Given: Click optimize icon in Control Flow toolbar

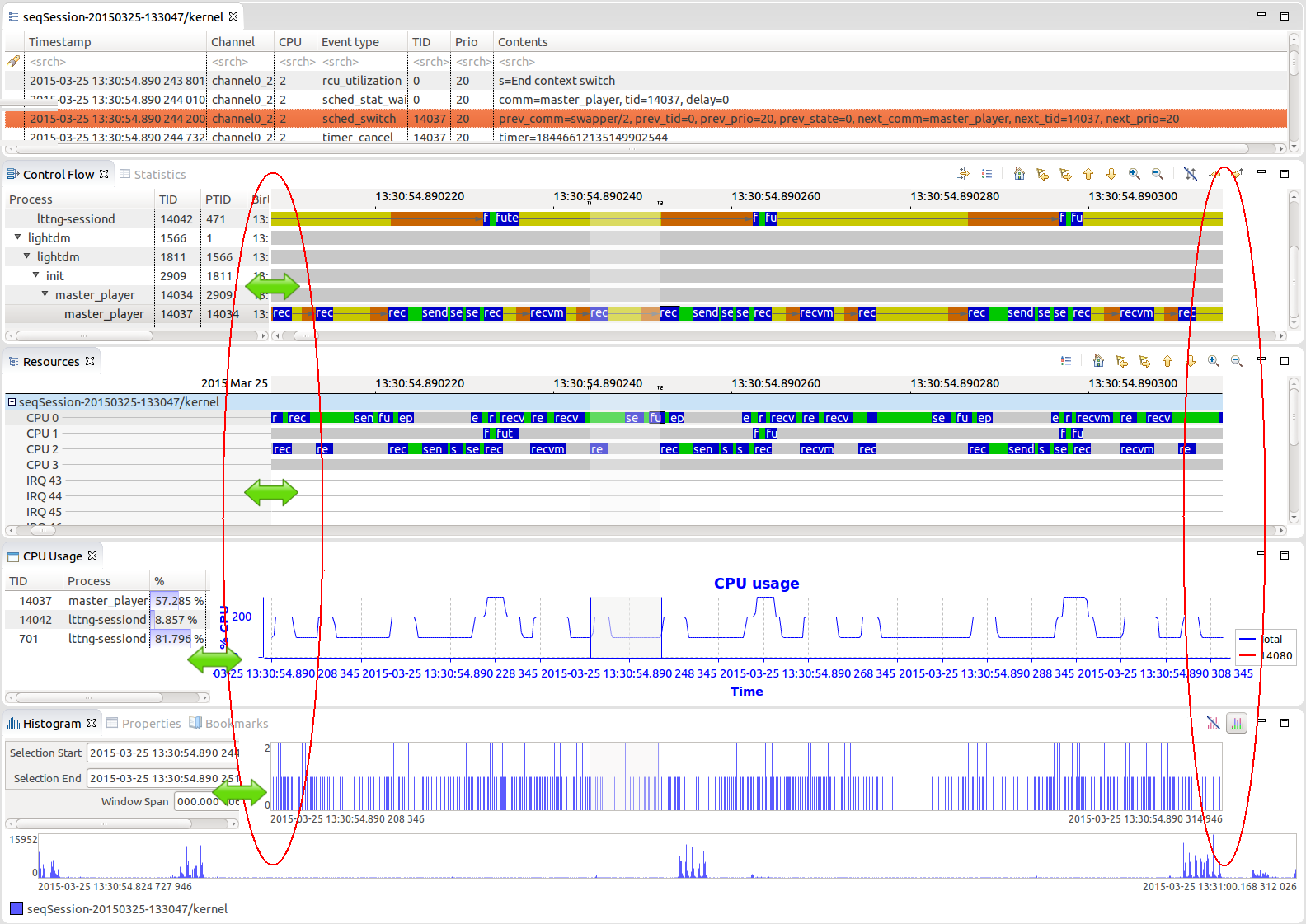Looking at the screenshot, I should (x=963, y=174).
